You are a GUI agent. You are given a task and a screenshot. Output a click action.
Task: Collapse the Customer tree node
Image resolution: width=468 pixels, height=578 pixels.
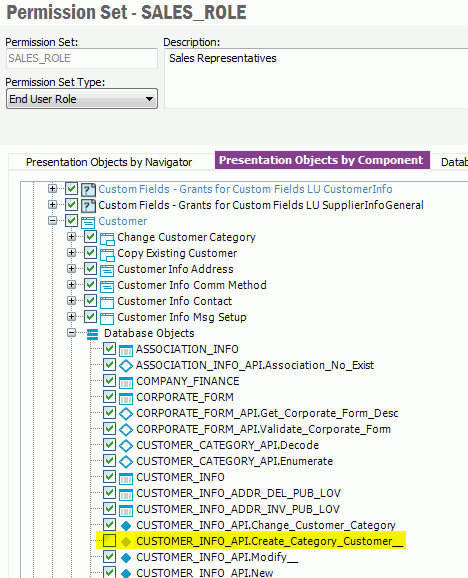tap(52, 221)
